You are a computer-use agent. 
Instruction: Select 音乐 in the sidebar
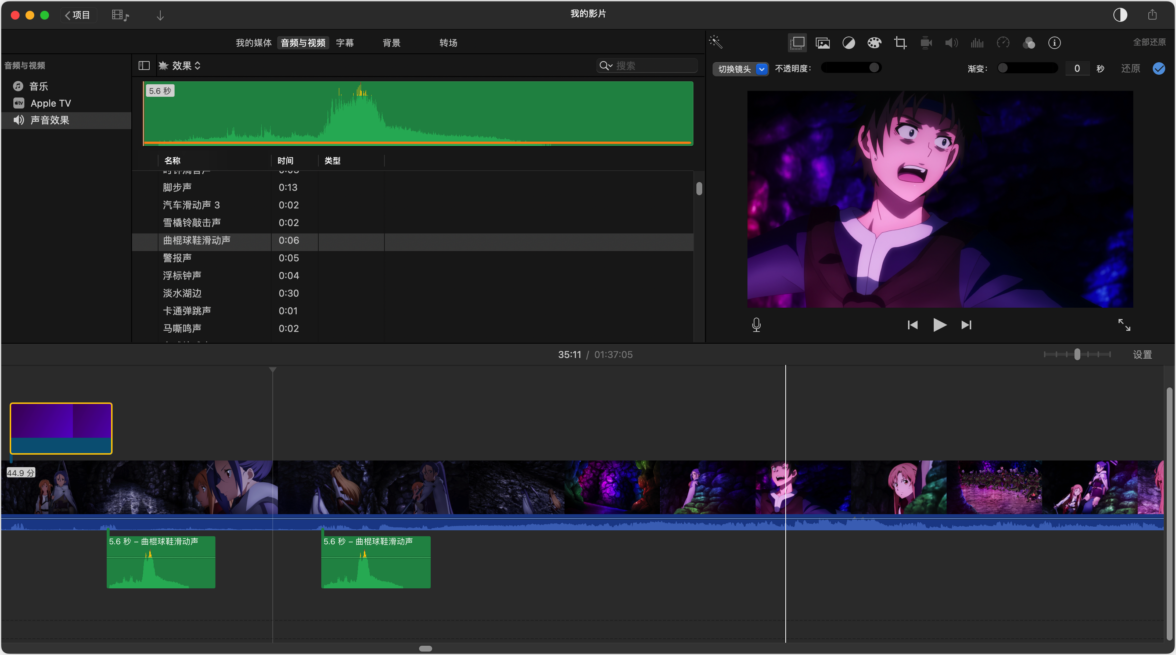[x=66, y=86]
